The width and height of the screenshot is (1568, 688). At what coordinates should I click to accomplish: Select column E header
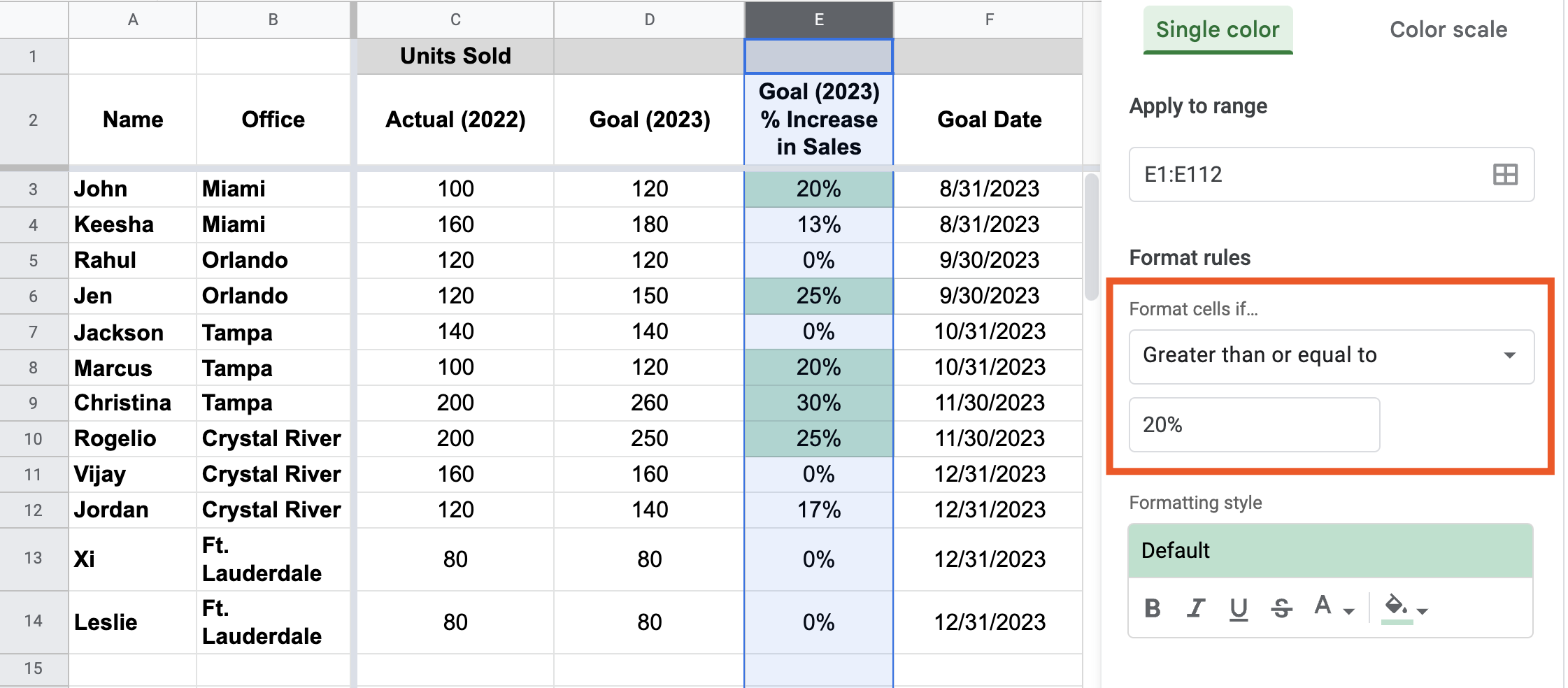(x=819, y=20)
